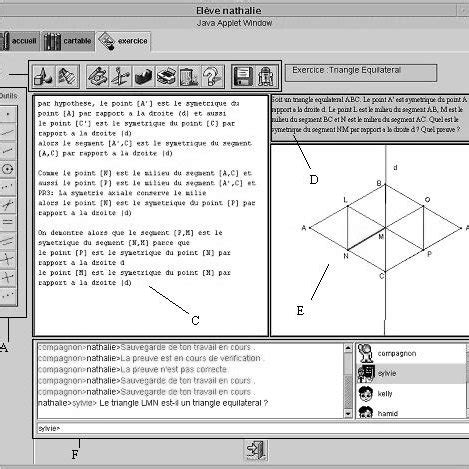
Task: Select the point tool in Outils
Action: 8,114
